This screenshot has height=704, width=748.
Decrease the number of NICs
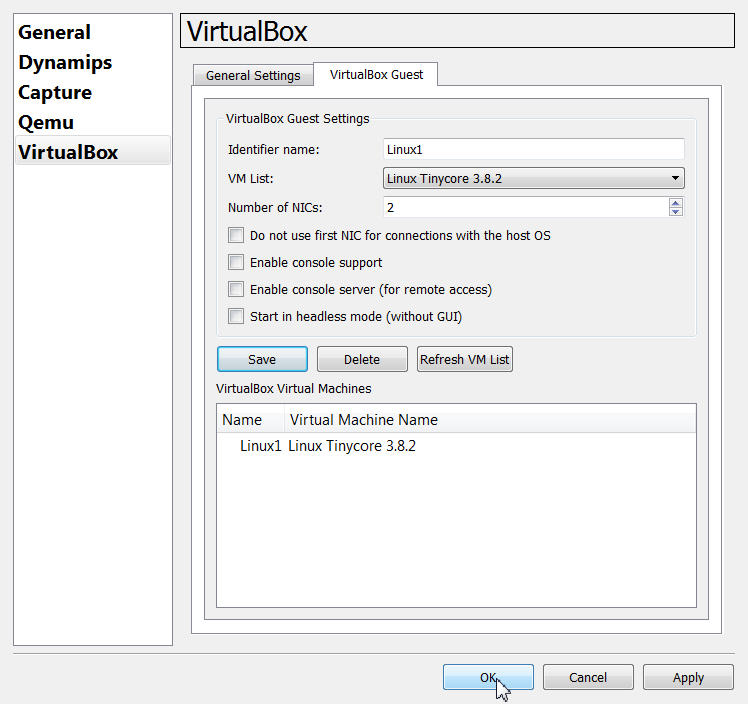point(675,211)
